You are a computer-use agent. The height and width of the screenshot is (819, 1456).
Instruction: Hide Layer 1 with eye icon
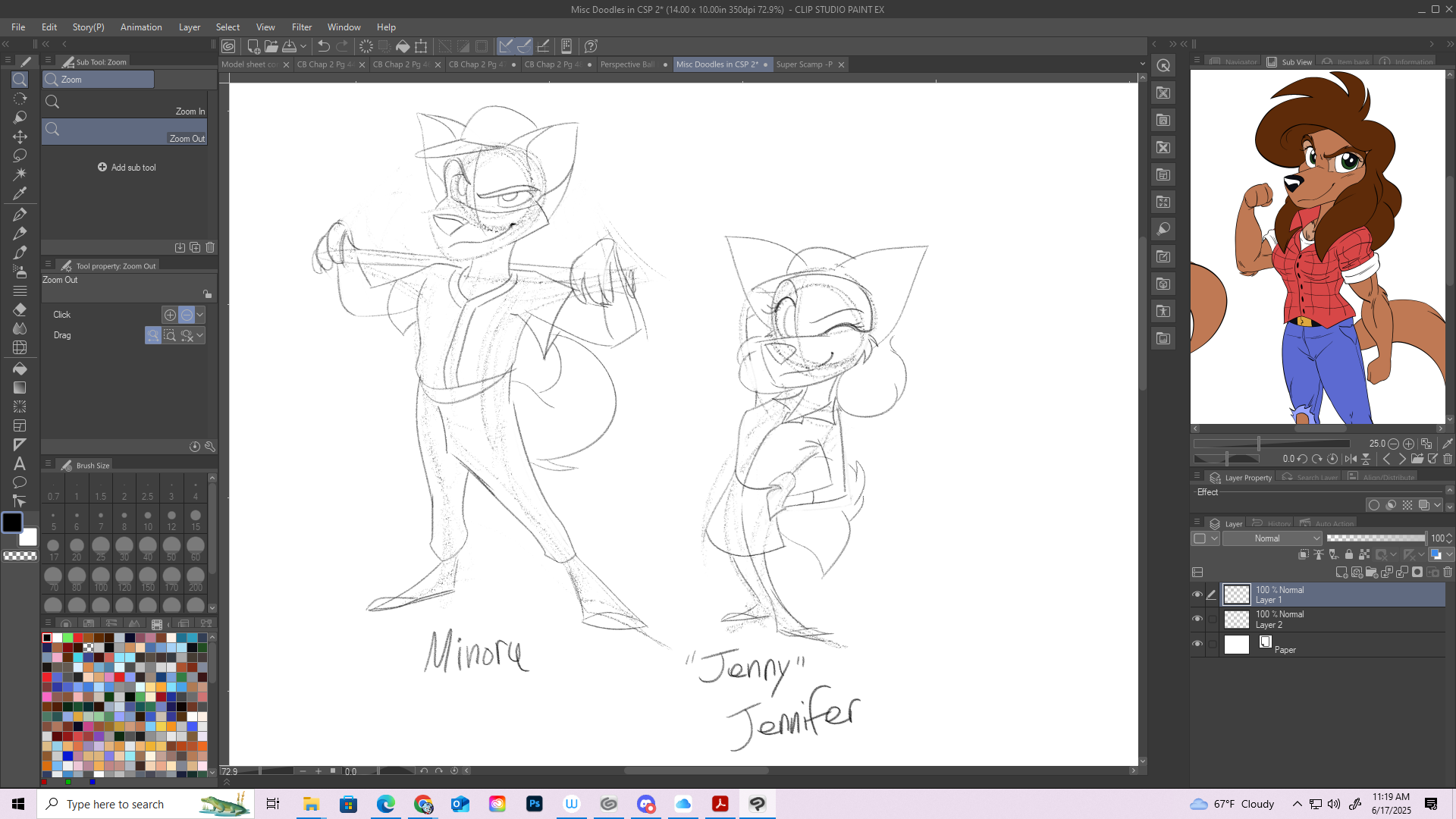(x=1197, y=595)
